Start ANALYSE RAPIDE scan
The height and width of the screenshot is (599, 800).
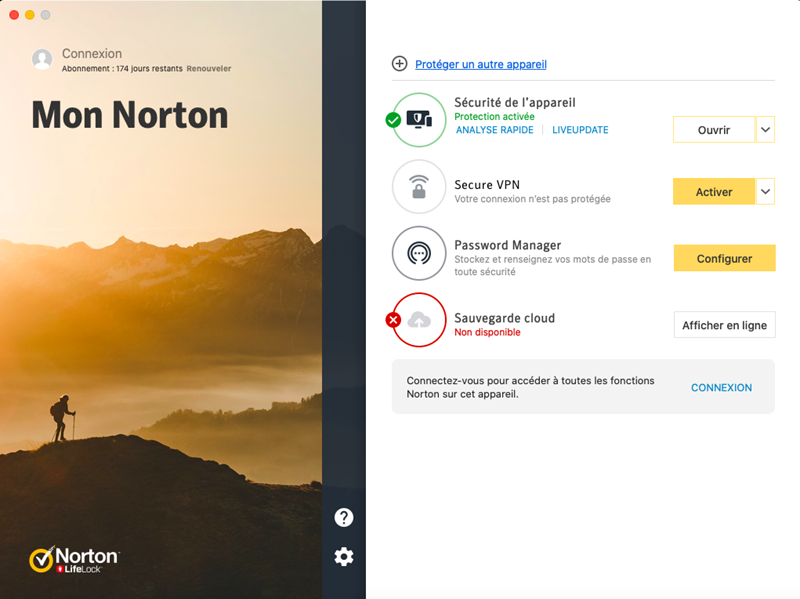tap(494, 130)
